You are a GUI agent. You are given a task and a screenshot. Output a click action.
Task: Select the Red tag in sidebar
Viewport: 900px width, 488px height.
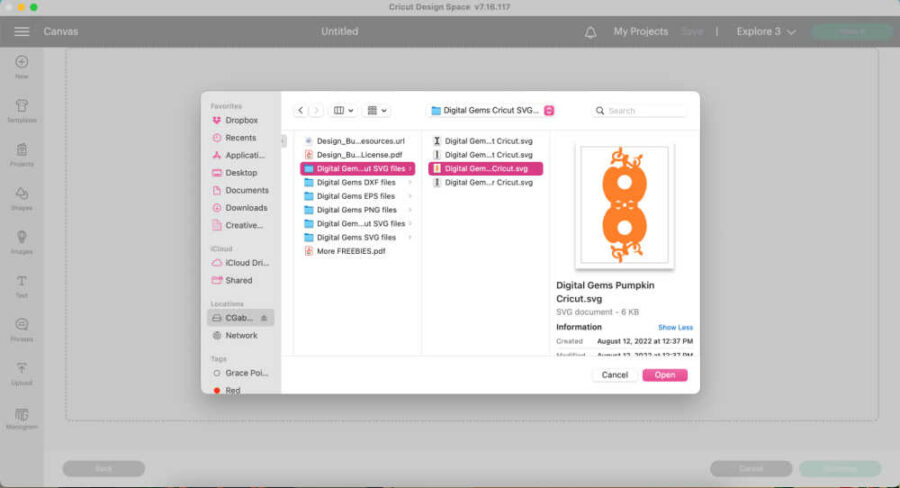233,390
